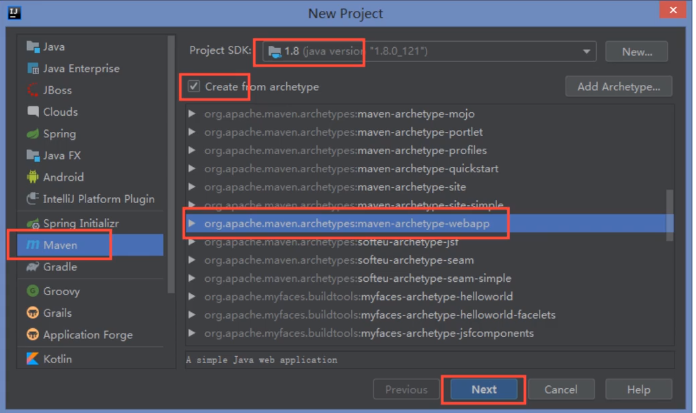Click the Cancel button

[561, 389]
